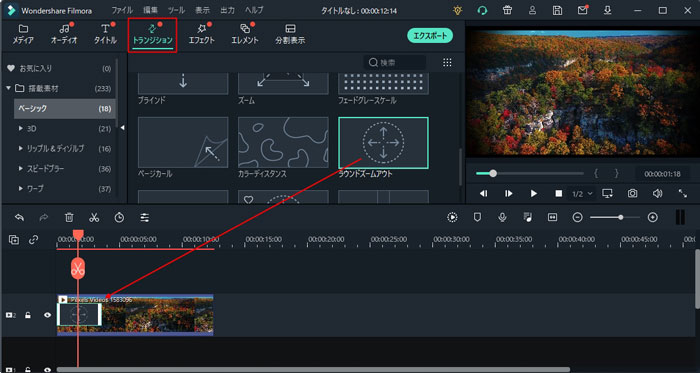
Task: Expand the ワープ category
Action: tap(21, 189)
